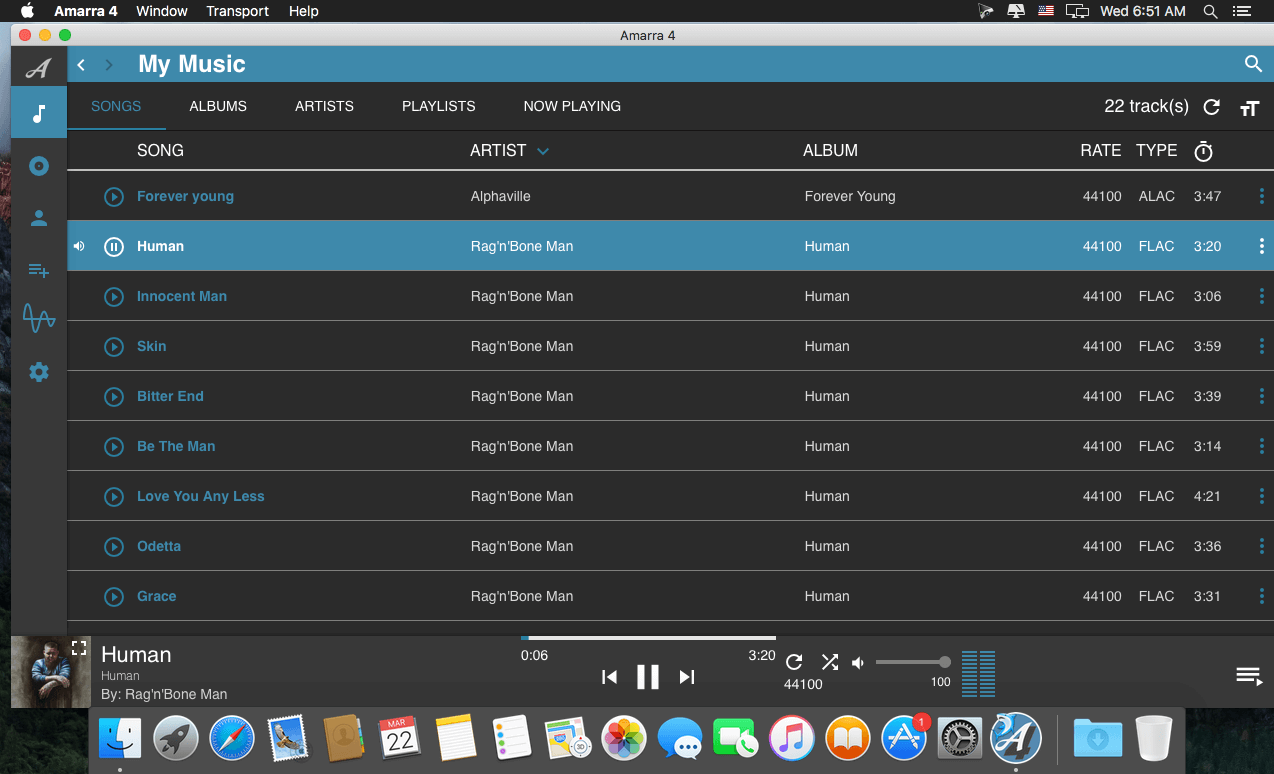Image resolution: width=1274 pixels, height=774 pixels.
Task: Sort by the duration stopwatch column header
Action: click(1204, 151)
